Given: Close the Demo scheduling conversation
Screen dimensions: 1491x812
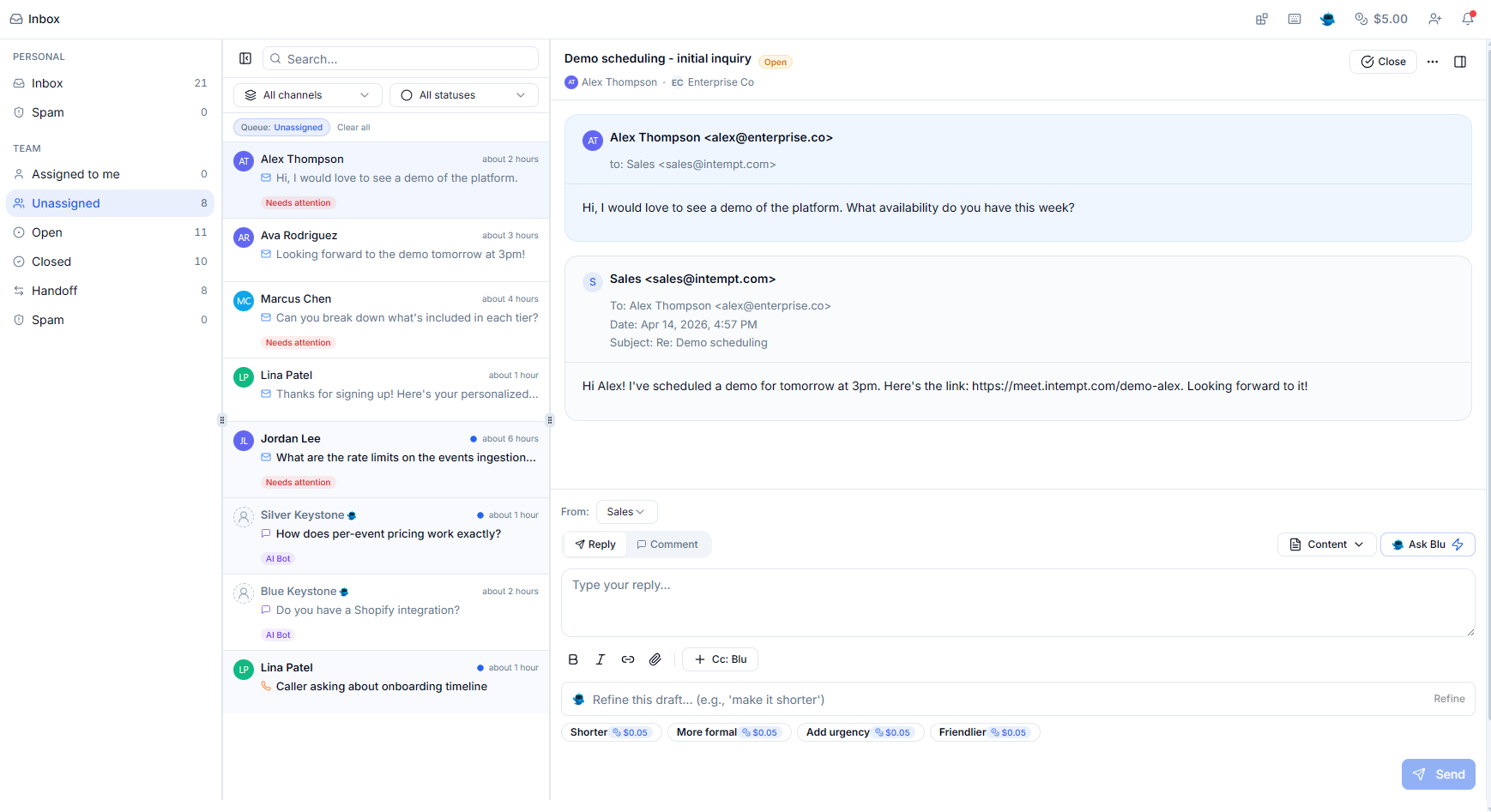Looking at the screenshot, I should [1383, 61].
